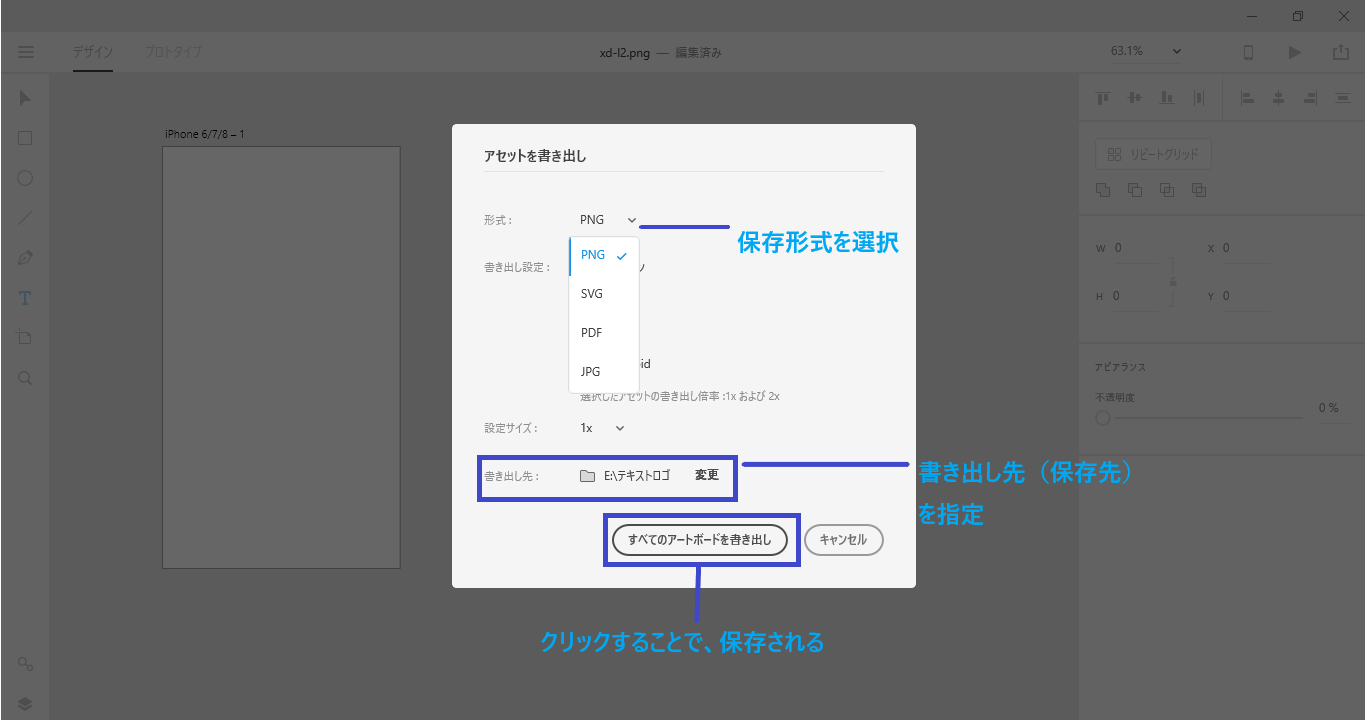Open the Layers panel icon
This screenshot has height=720, width=1365.
tap(25, 703)
